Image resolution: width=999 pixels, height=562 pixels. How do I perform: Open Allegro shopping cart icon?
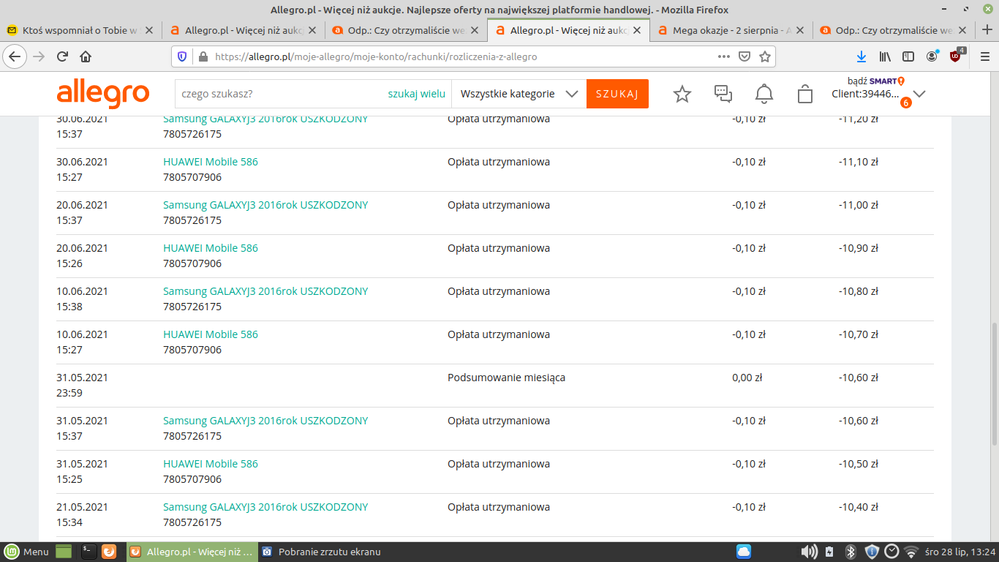tap(805, 94)
